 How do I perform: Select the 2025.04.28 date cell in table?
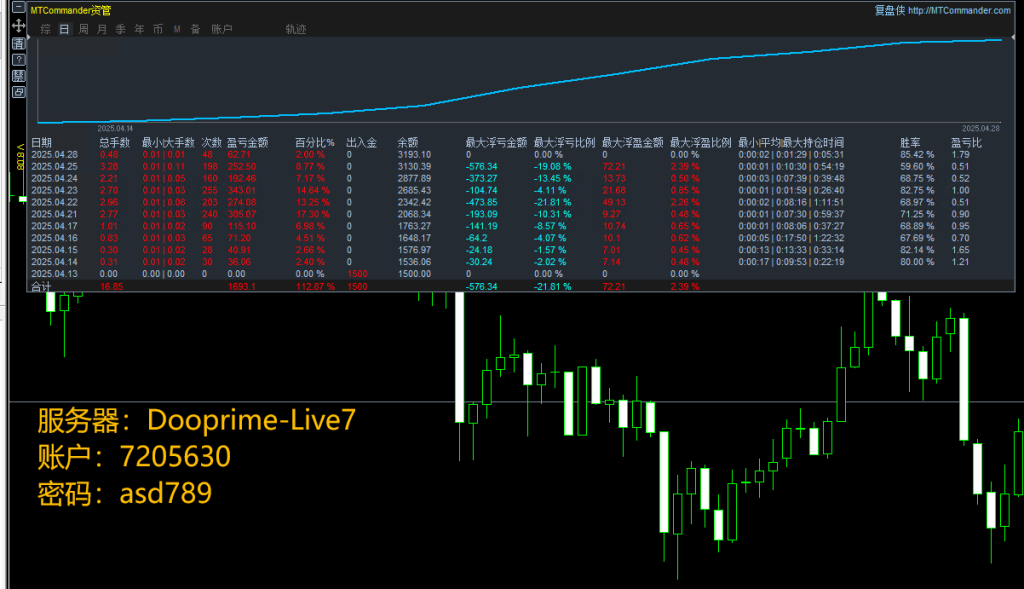click(54, 155)
